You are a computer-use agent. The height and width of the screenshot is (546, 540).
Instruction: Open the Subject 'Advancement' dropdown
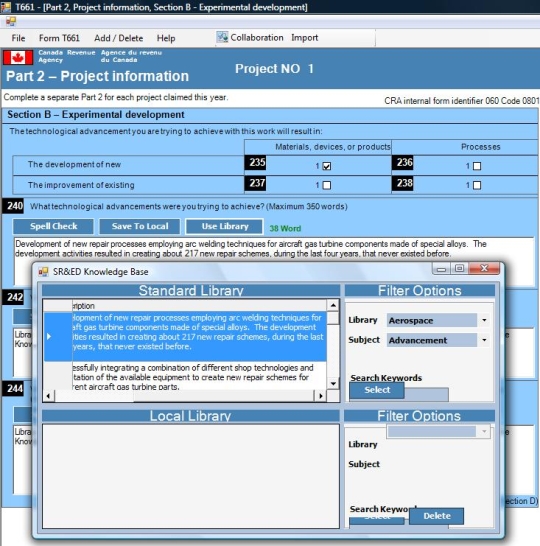tap(484, 340)
